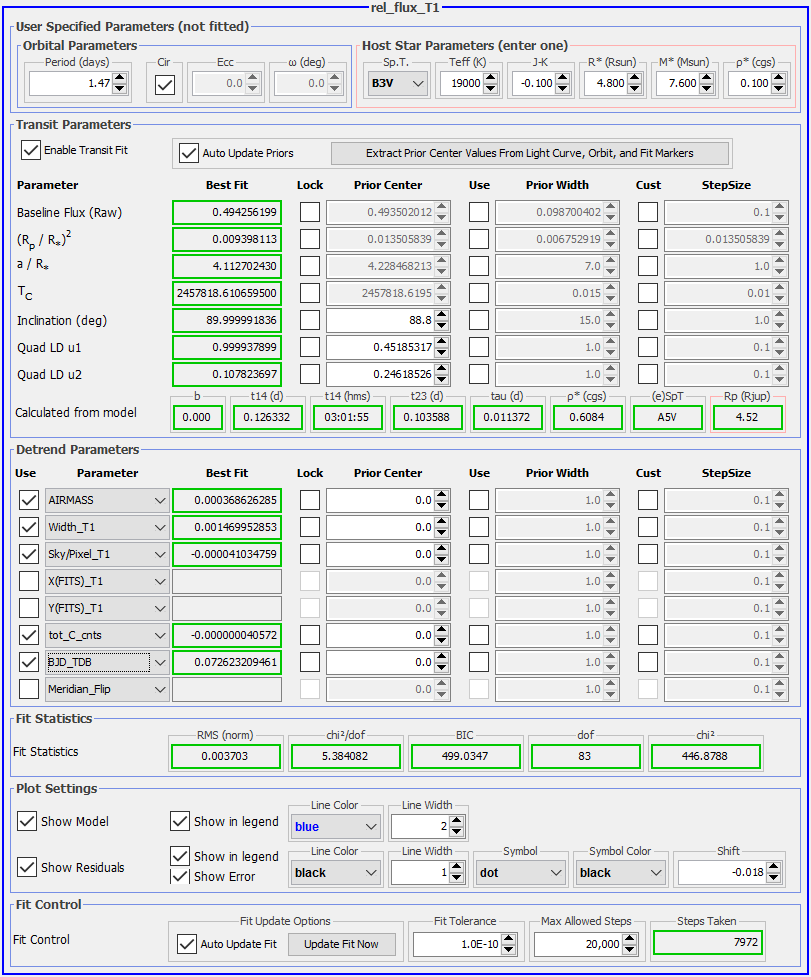Screen dimensions: 811x977
Task: Increase model Line Width spinner
Action: click(457, 821)
